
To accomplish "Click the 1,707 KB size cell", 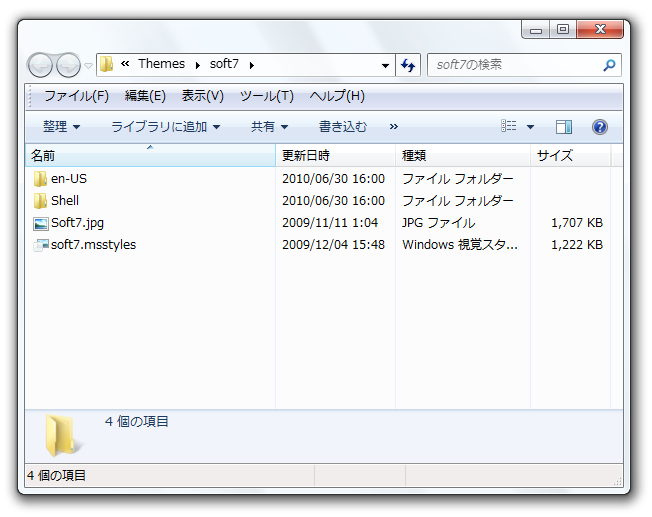I will [577, 223].
